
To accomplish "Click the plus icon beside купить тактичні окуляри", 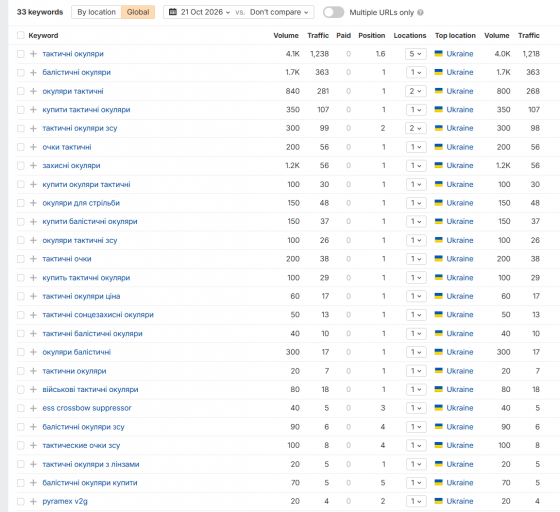I will (x=33, y=277).
